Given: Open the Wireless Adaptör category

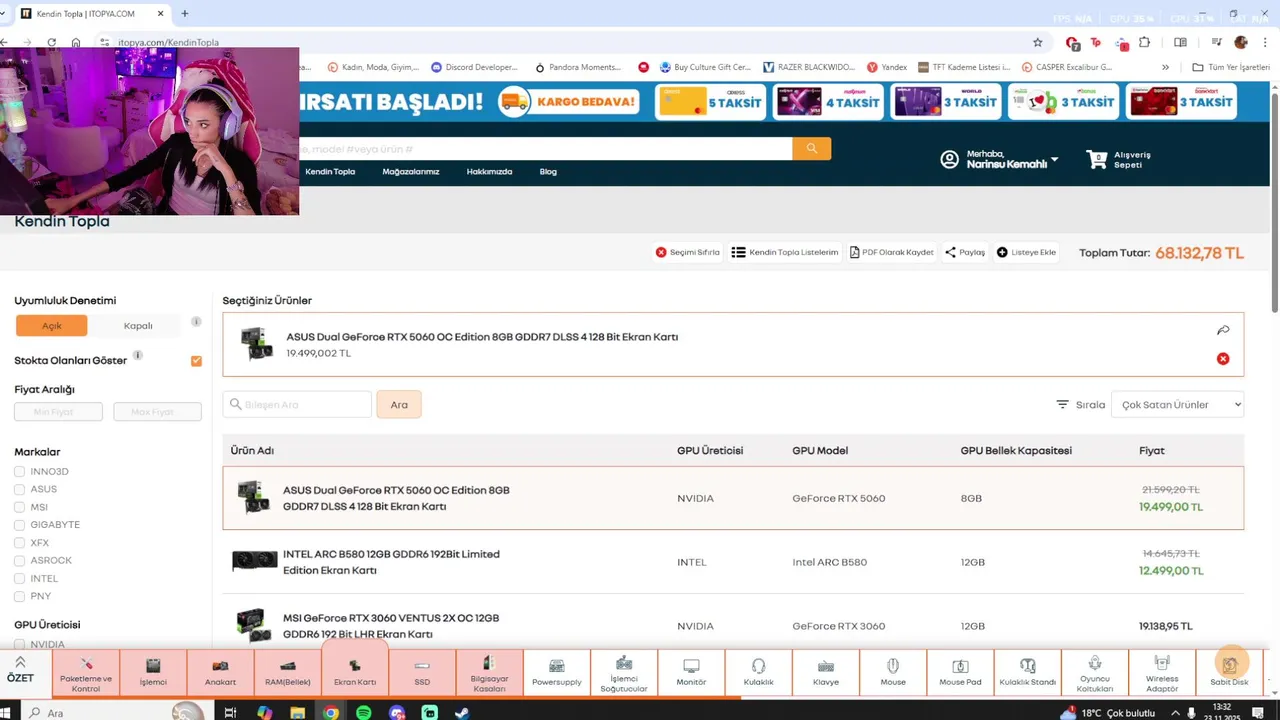Looking at the screenshot, I should pos(1162,675).
